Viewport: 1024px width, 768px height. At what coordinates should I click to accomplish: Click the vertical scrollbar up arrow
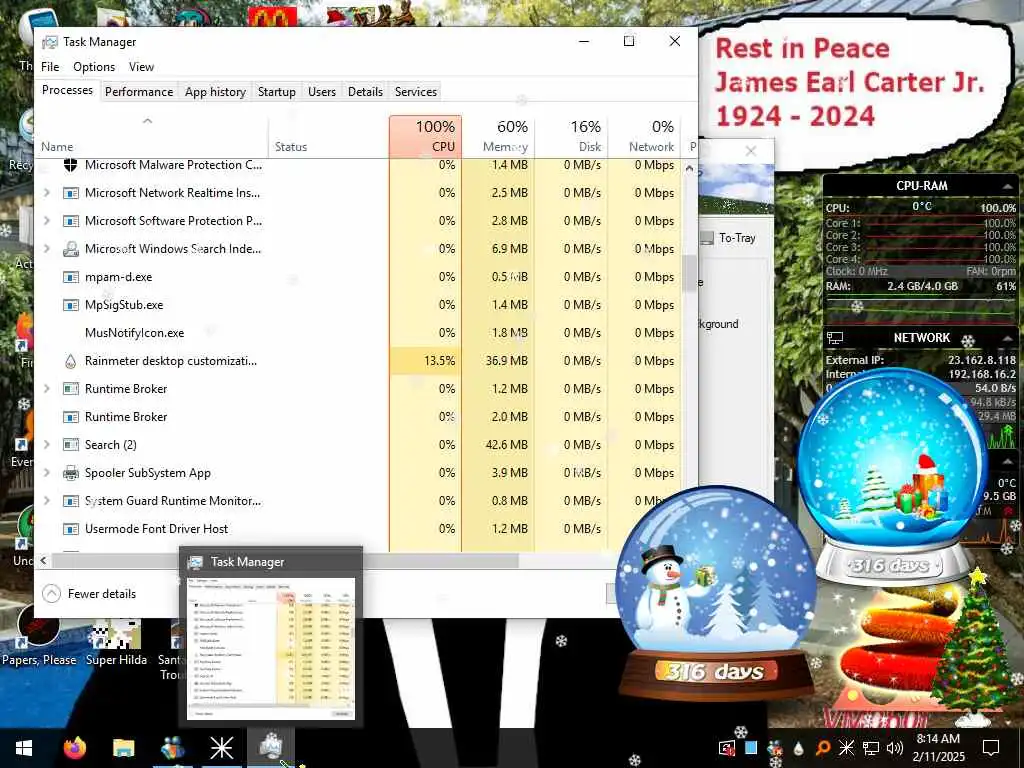690,168
